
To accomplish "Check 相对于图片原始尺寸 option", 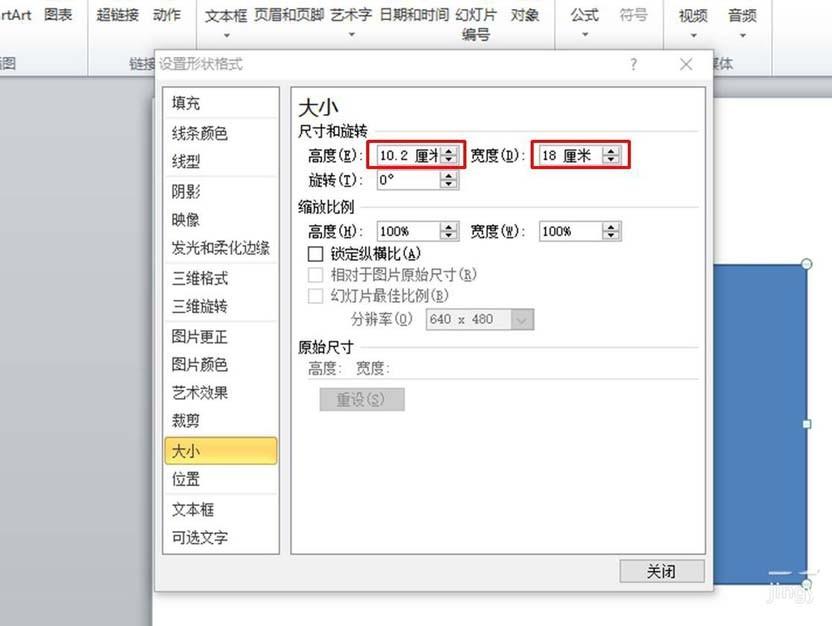I will (315, 275).
